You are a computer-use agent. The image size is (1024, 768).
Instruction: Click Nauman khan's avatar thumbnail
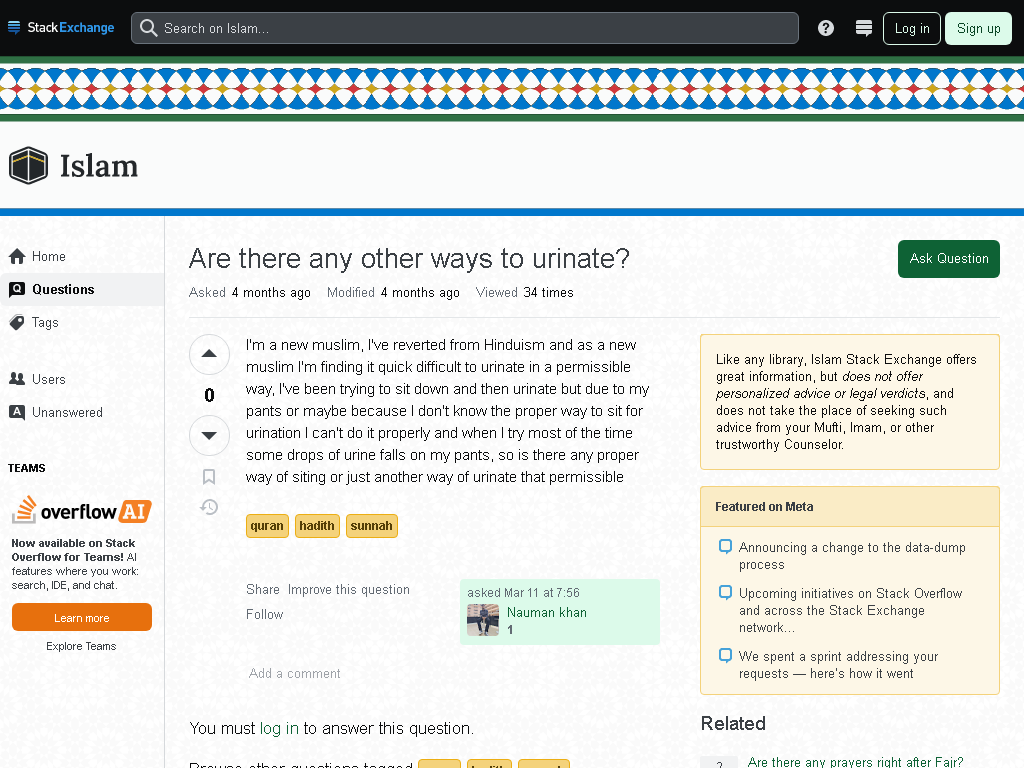pos(483,620)
